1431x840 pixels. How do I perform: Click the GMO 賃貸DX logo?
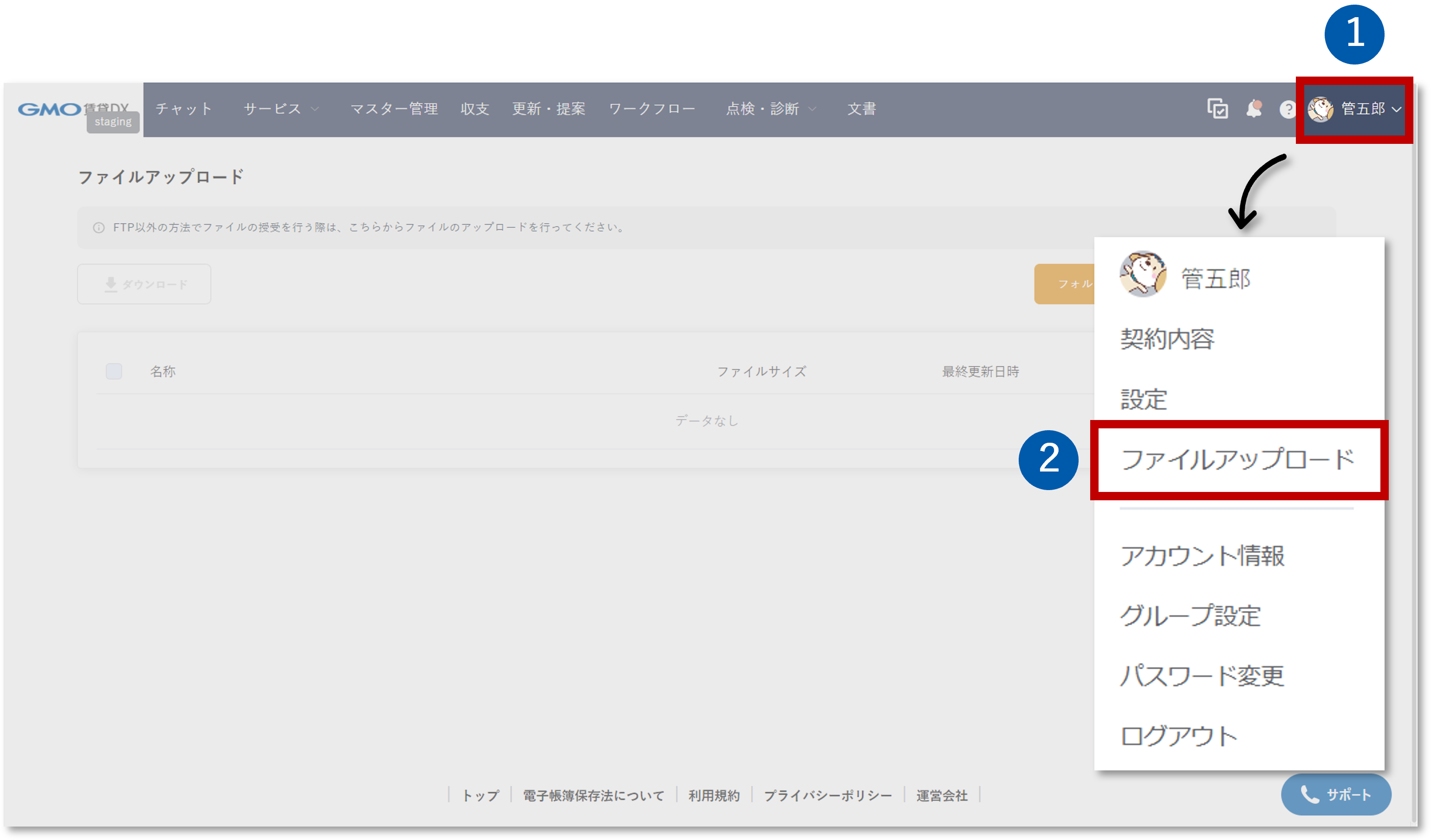coord(74,109)
